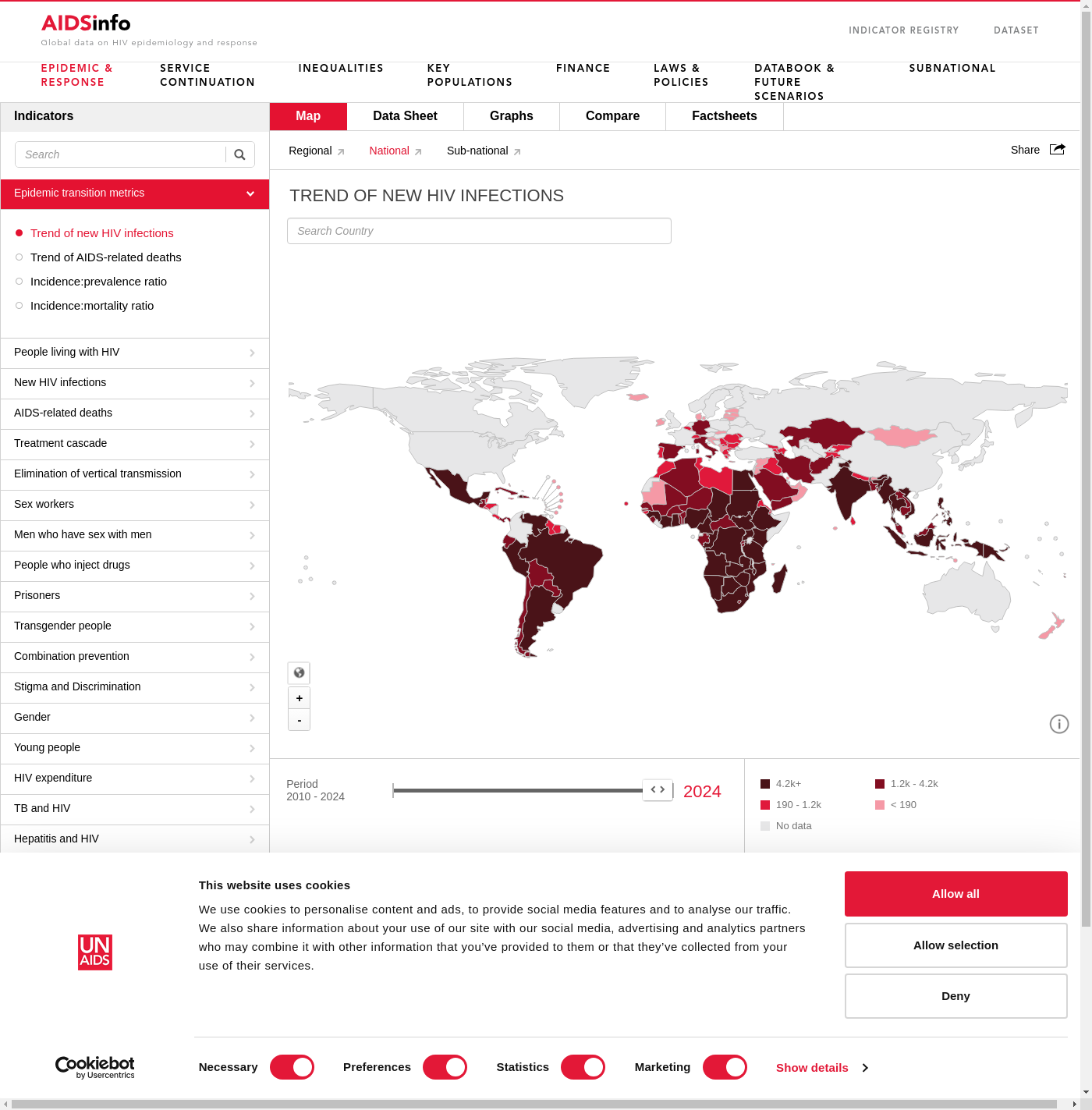Select Trend of AIDS-related deaths indicator
The height and width of the screenshot is (1110, 1092).
(105, 257)
